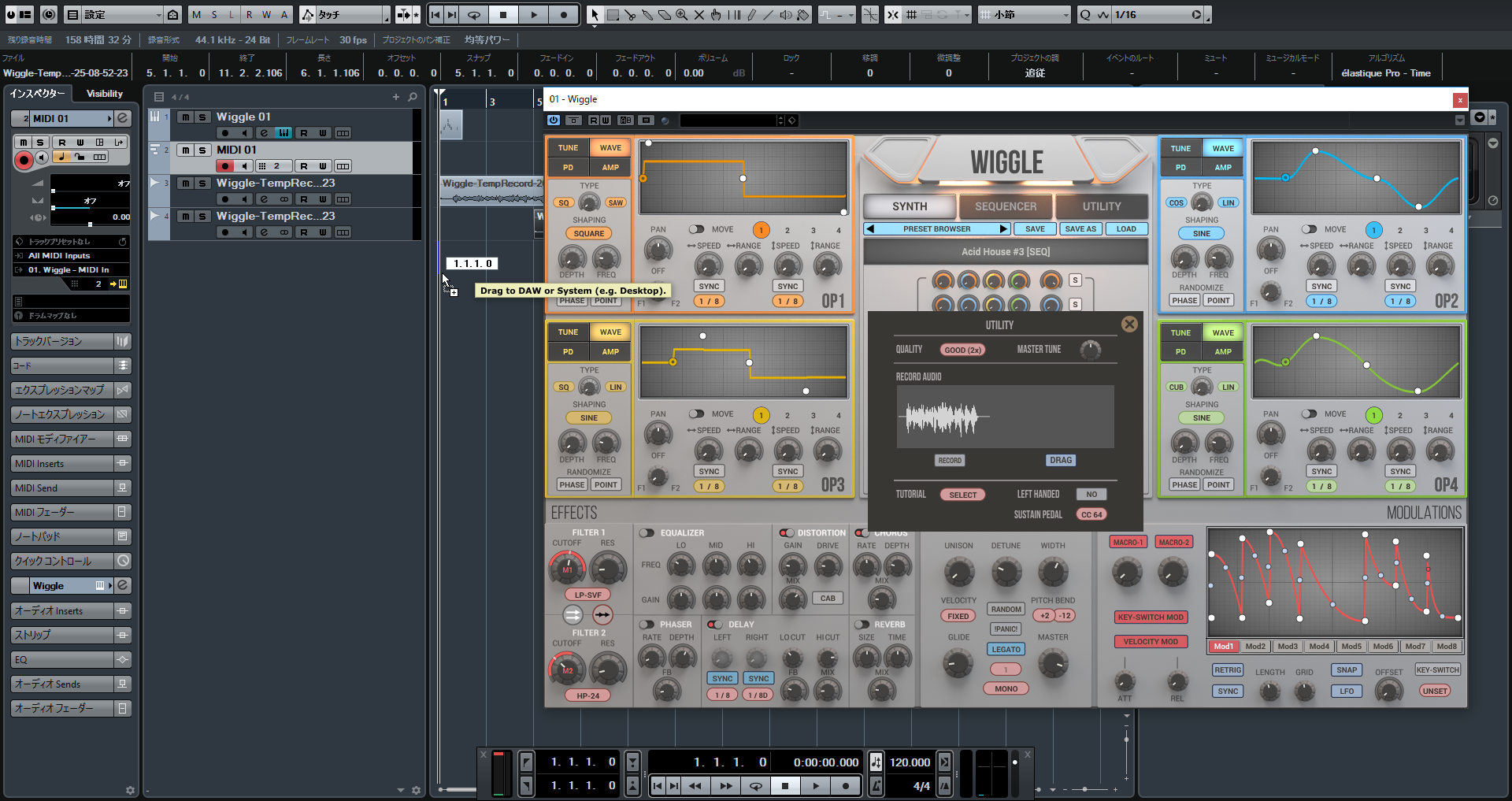Click the MACRO-1 button
This screenshot has width=1512, height=801.
point(1127,543)
